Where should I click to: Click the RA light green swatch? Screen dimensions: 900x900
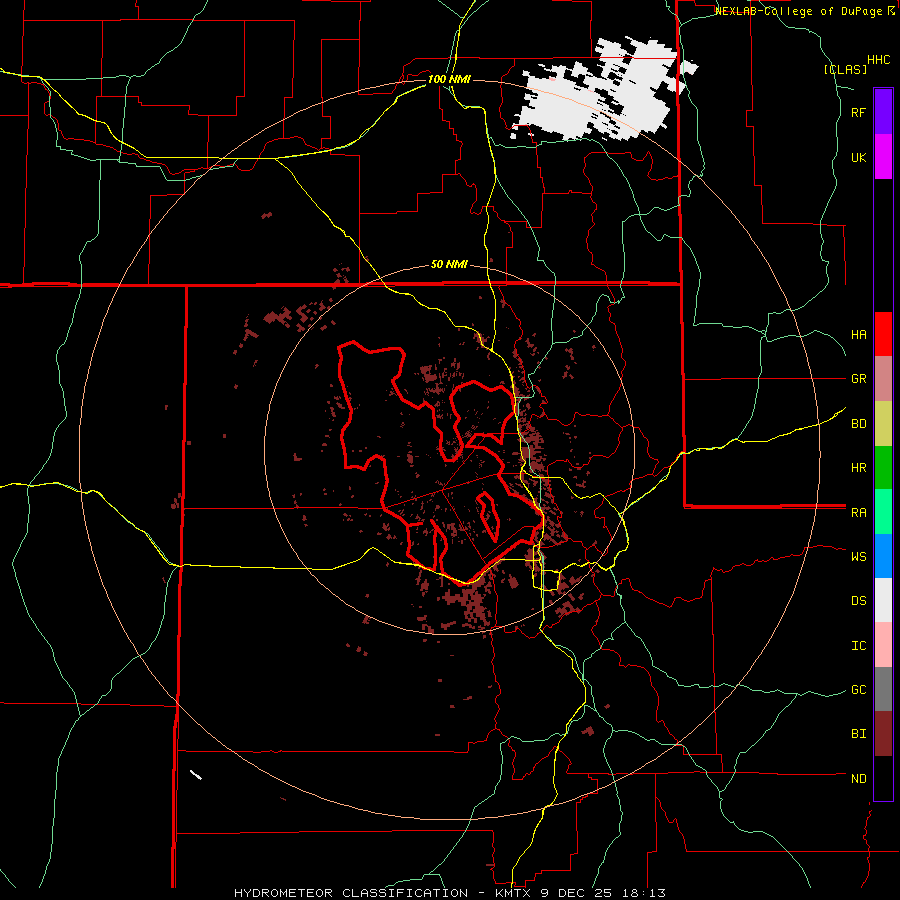tap(883, 512)
